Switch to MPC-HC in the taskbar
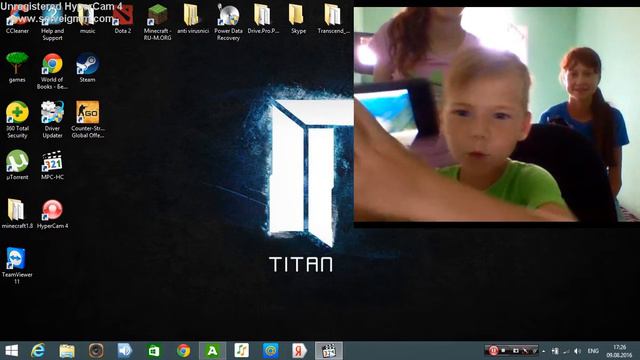The image size is (640, 360). (x=329, y=351)
